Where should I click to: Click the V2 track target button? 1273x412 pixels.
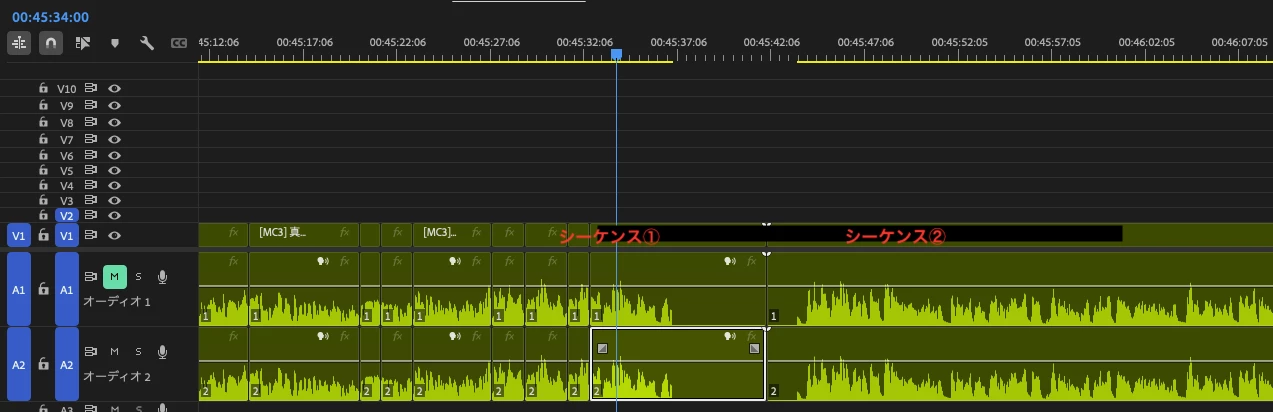click(x=67, y=215)
